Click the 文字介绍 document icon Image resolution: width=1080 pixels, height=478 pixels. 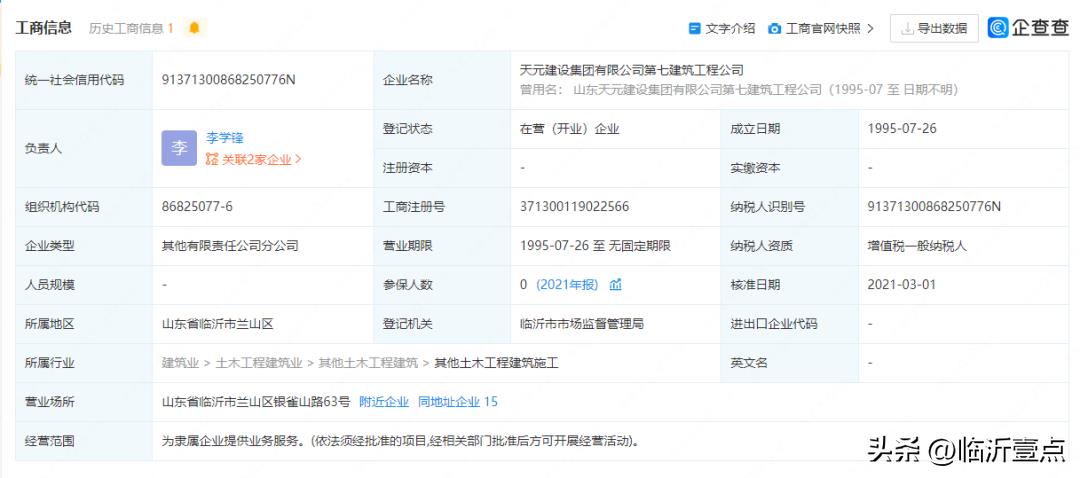pyautogui.click(x=694, y=29)
